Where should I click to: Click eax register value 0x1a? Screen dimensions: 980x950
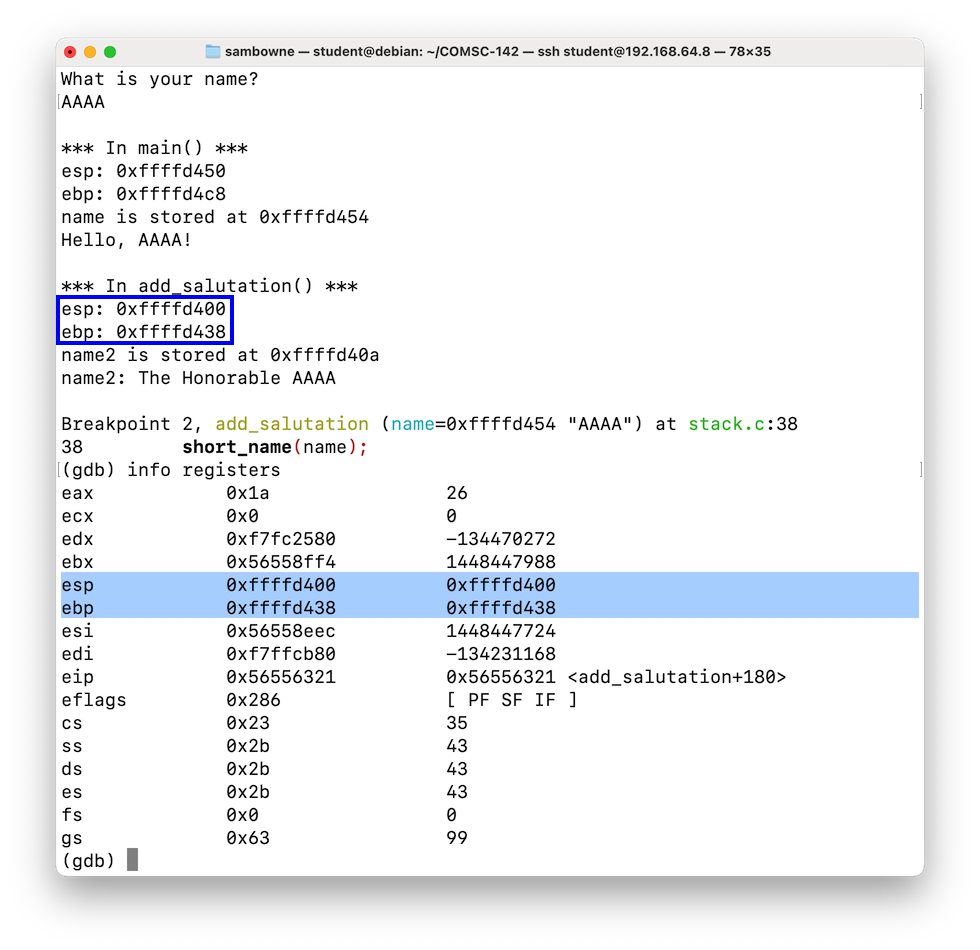click(248, 494)
